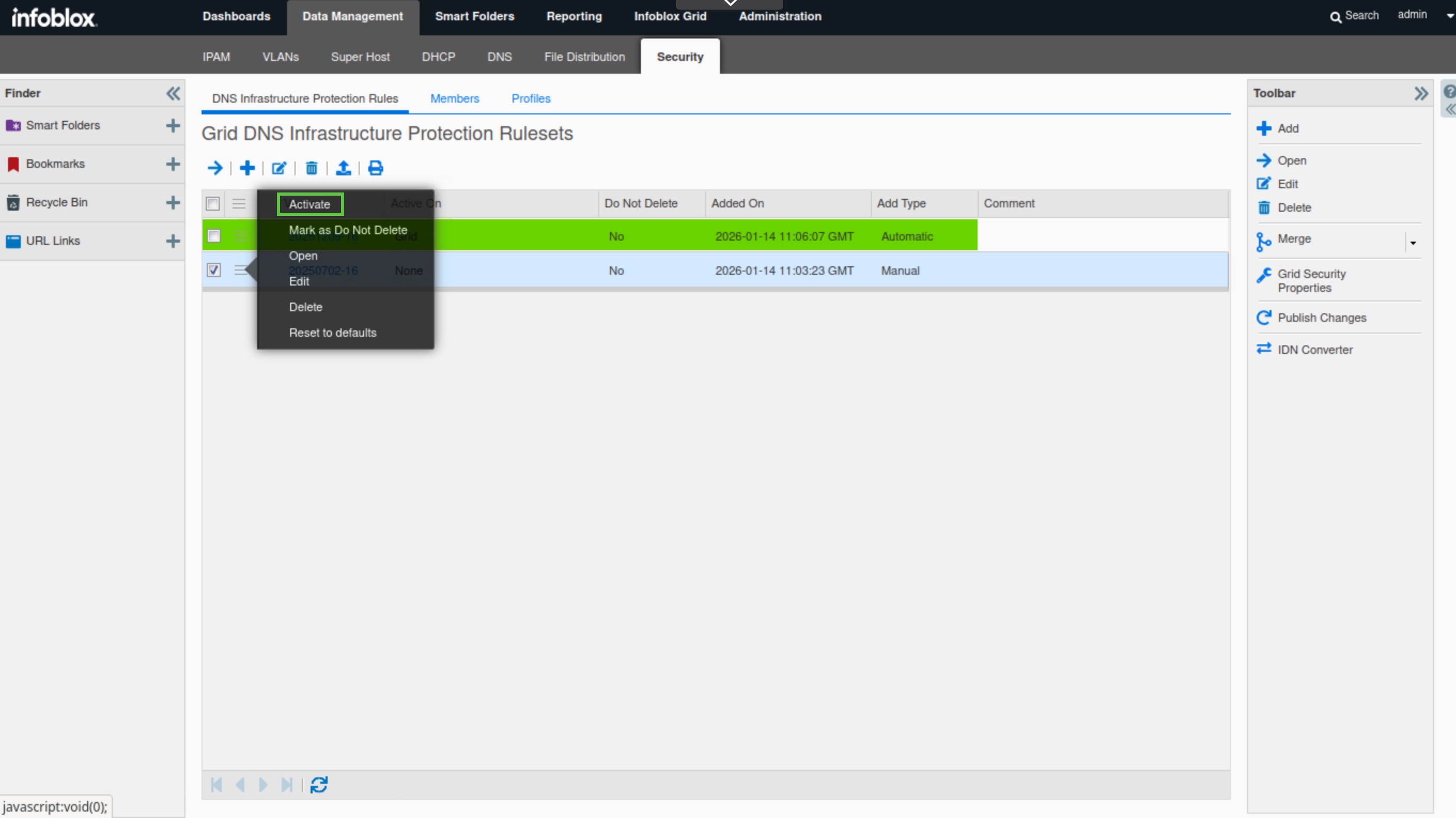Image resolution: width=1456 pixels, height=818 pixels.
Task: Click the table refresh icon at the bottom
Action: (x=318, y=785)
